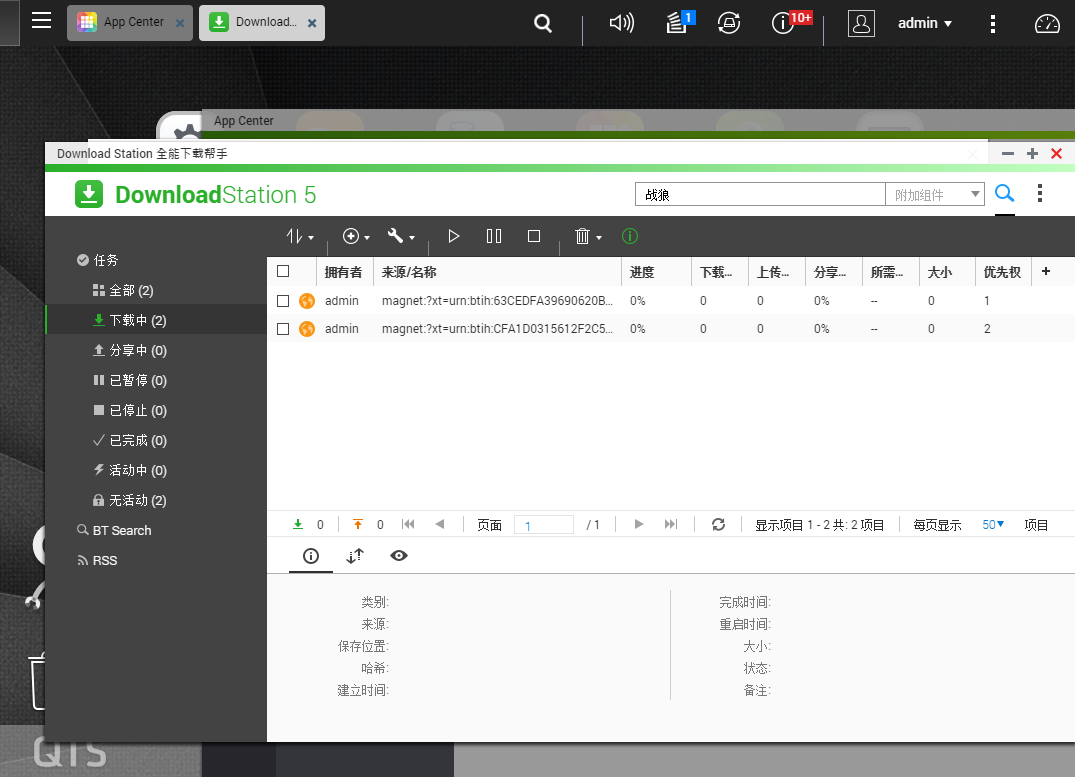This screenshot has width=1075, height=777.
Task: Collapse the 任务 group in sidebar
Action: coord(97,260)
